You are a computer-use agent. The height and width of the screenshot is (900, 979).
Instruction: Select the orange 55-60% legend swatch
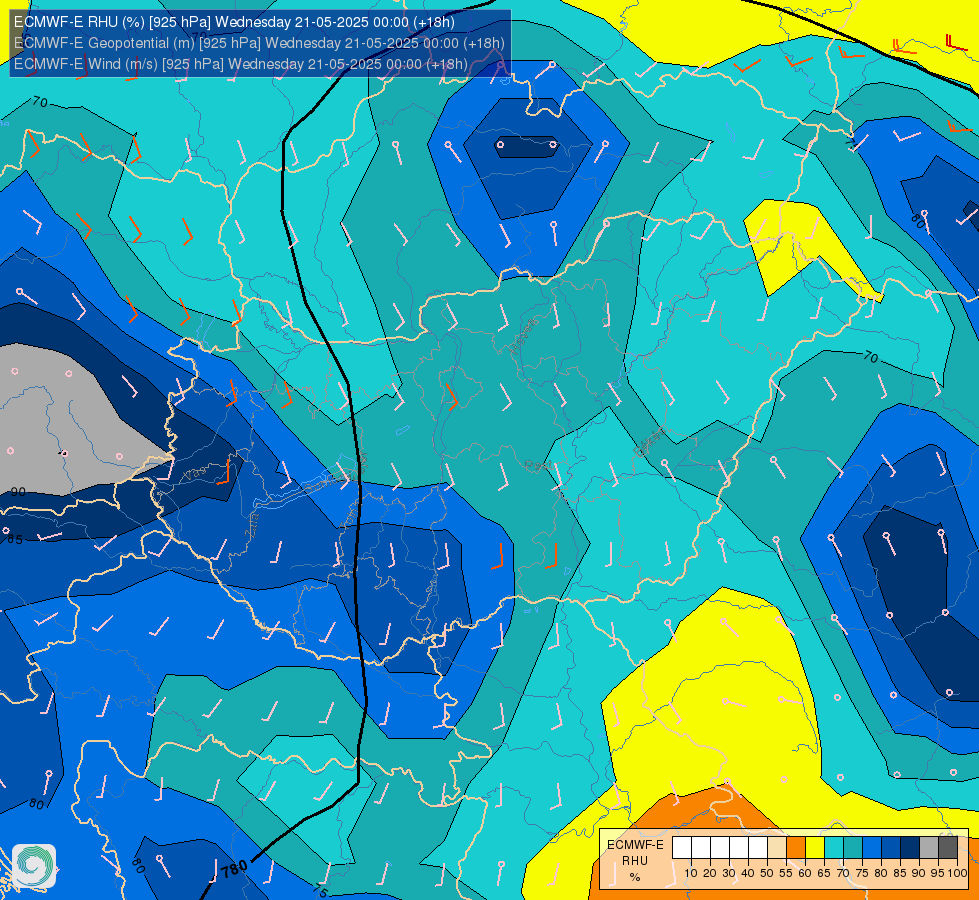tap(795, 848)
